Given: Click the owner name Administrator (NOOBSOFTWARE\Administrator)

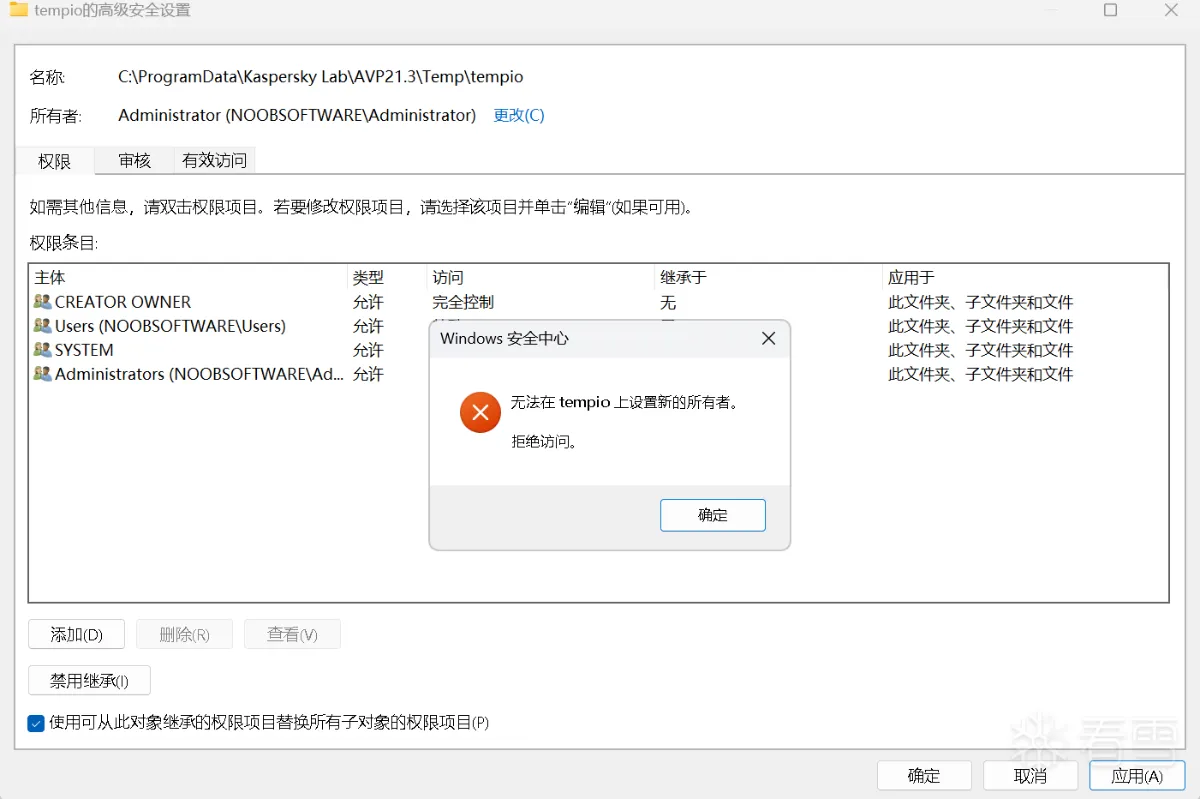Looking at the screenshot, I should (297, 115).
